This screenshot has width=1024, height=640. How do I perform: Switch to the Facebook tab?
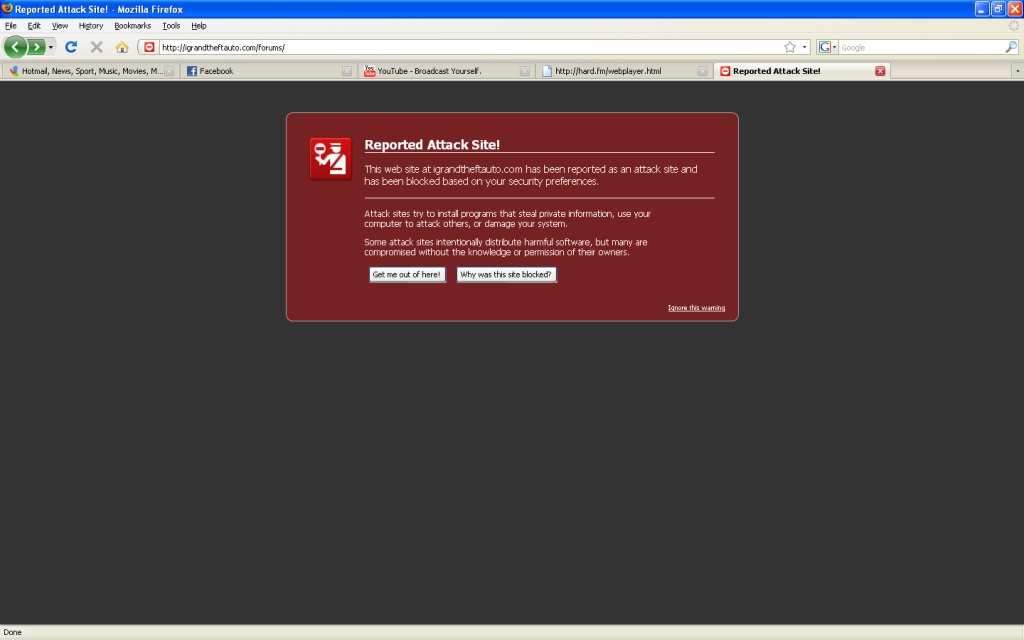tap(268, 71)
